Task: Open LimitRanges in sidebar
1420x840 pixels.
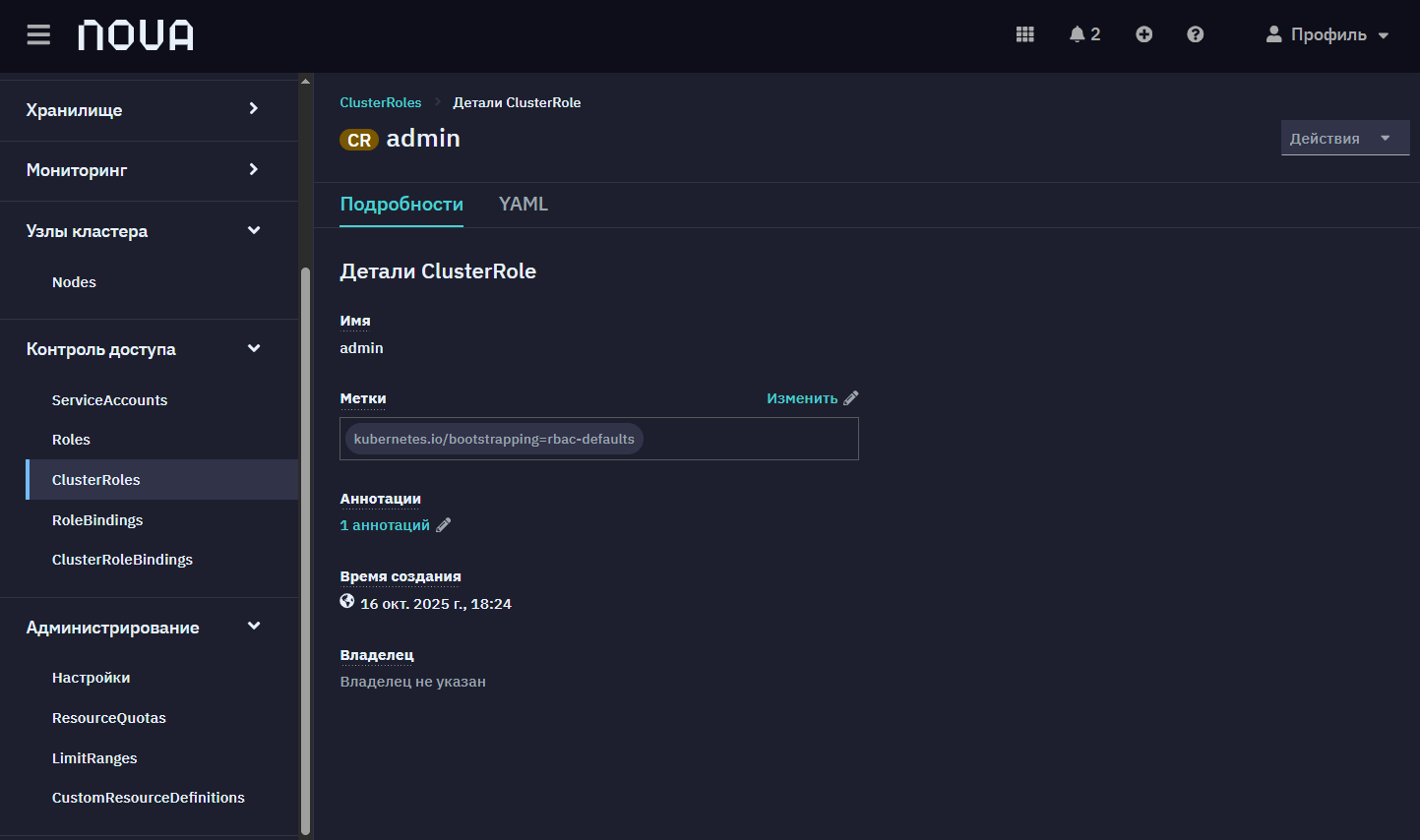Action: (94, 758)
